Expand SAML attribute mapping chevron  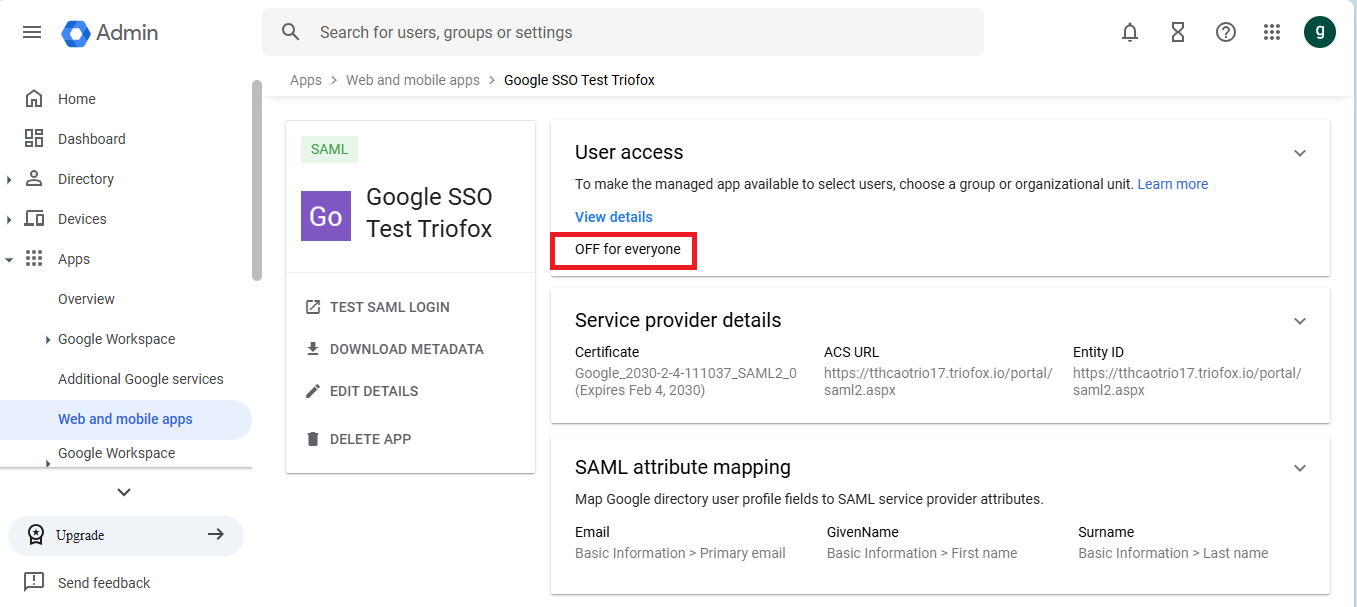tap(1300, 468)
